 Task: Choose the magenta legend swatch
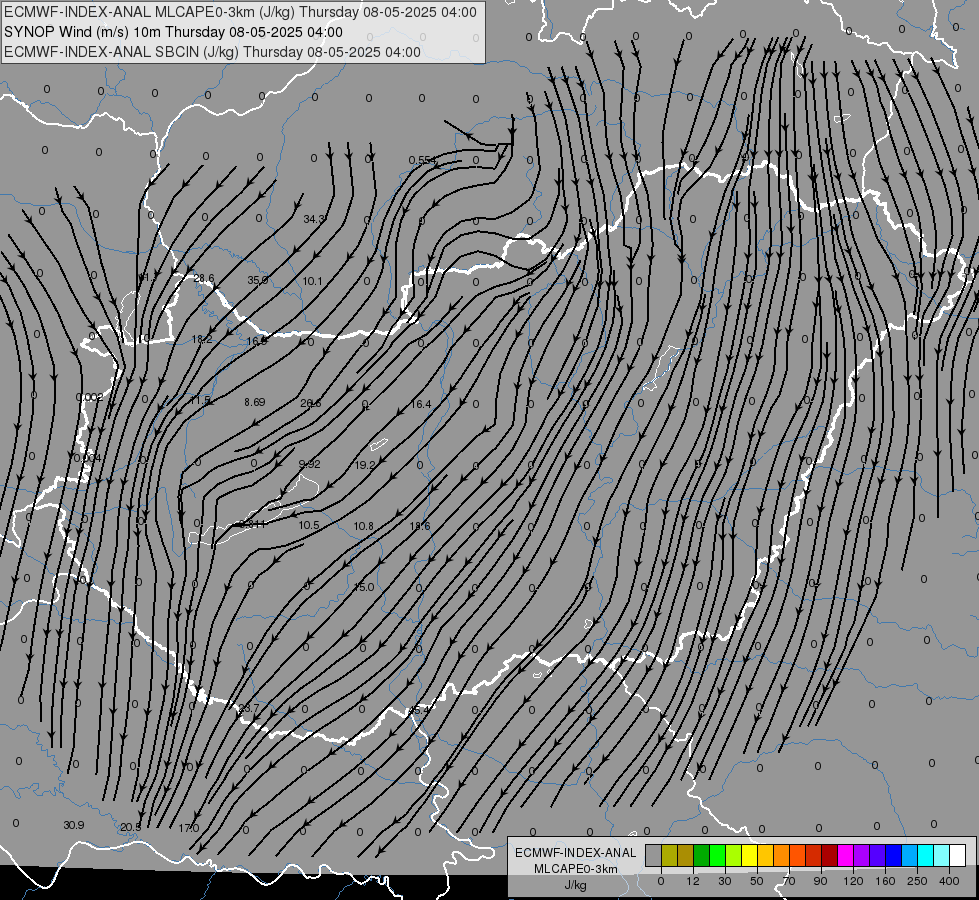pos(845,855)
